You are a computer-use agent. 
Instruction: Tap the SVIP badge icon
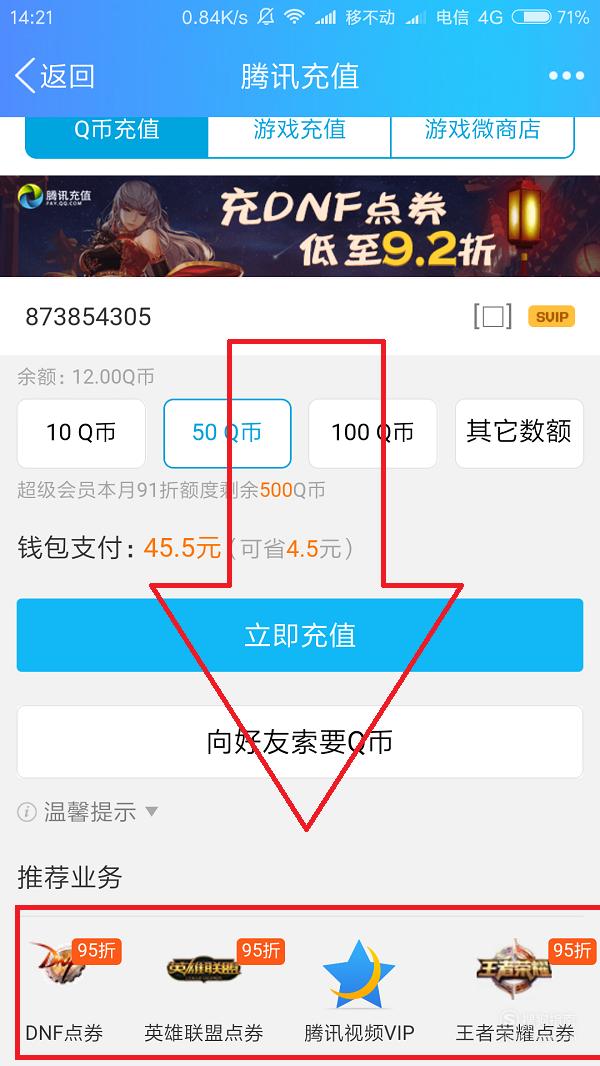551,316
